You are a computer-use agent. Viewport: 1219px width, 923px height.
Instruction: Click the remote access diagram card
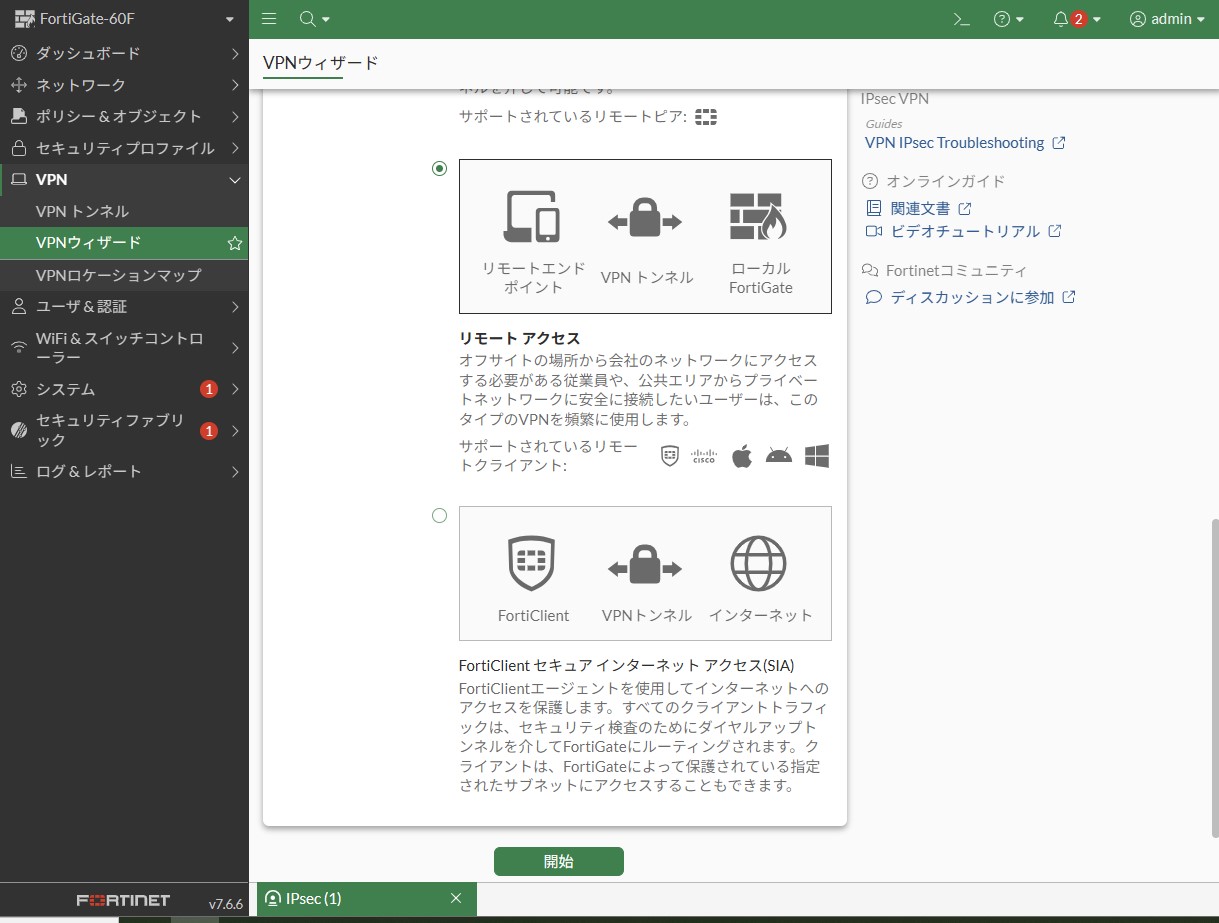(x=645, y=236)
